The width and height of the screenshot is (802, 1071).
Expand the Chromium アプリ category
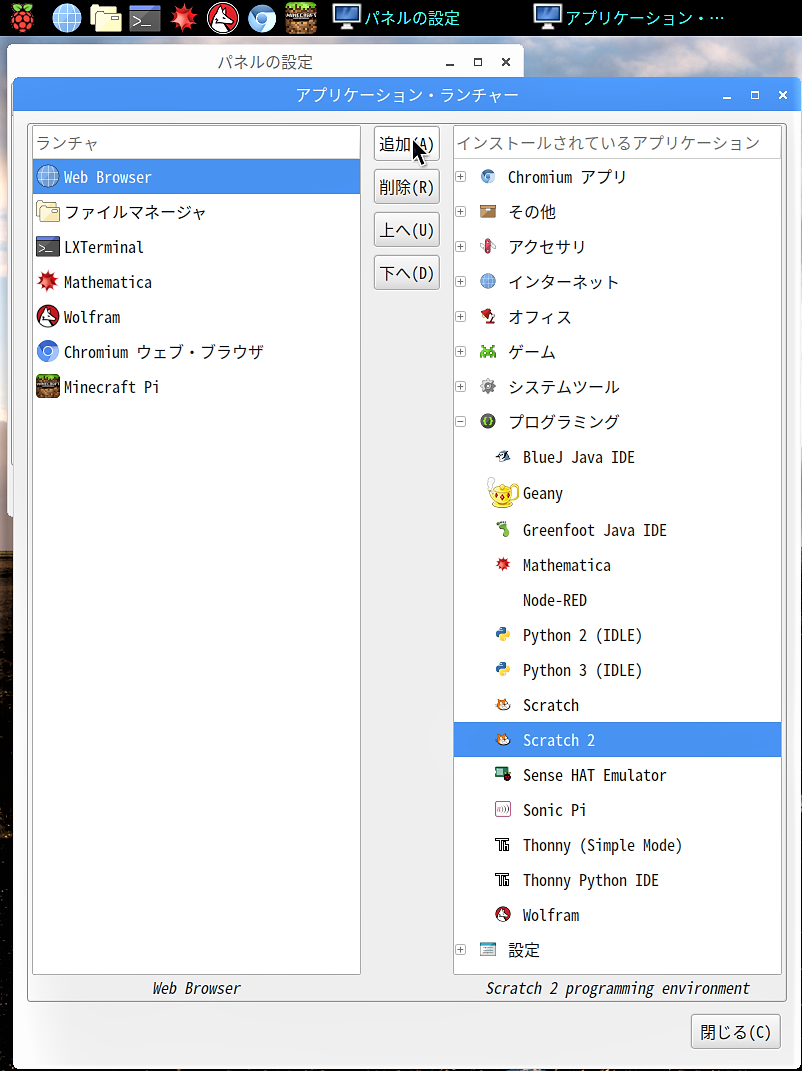460,177
